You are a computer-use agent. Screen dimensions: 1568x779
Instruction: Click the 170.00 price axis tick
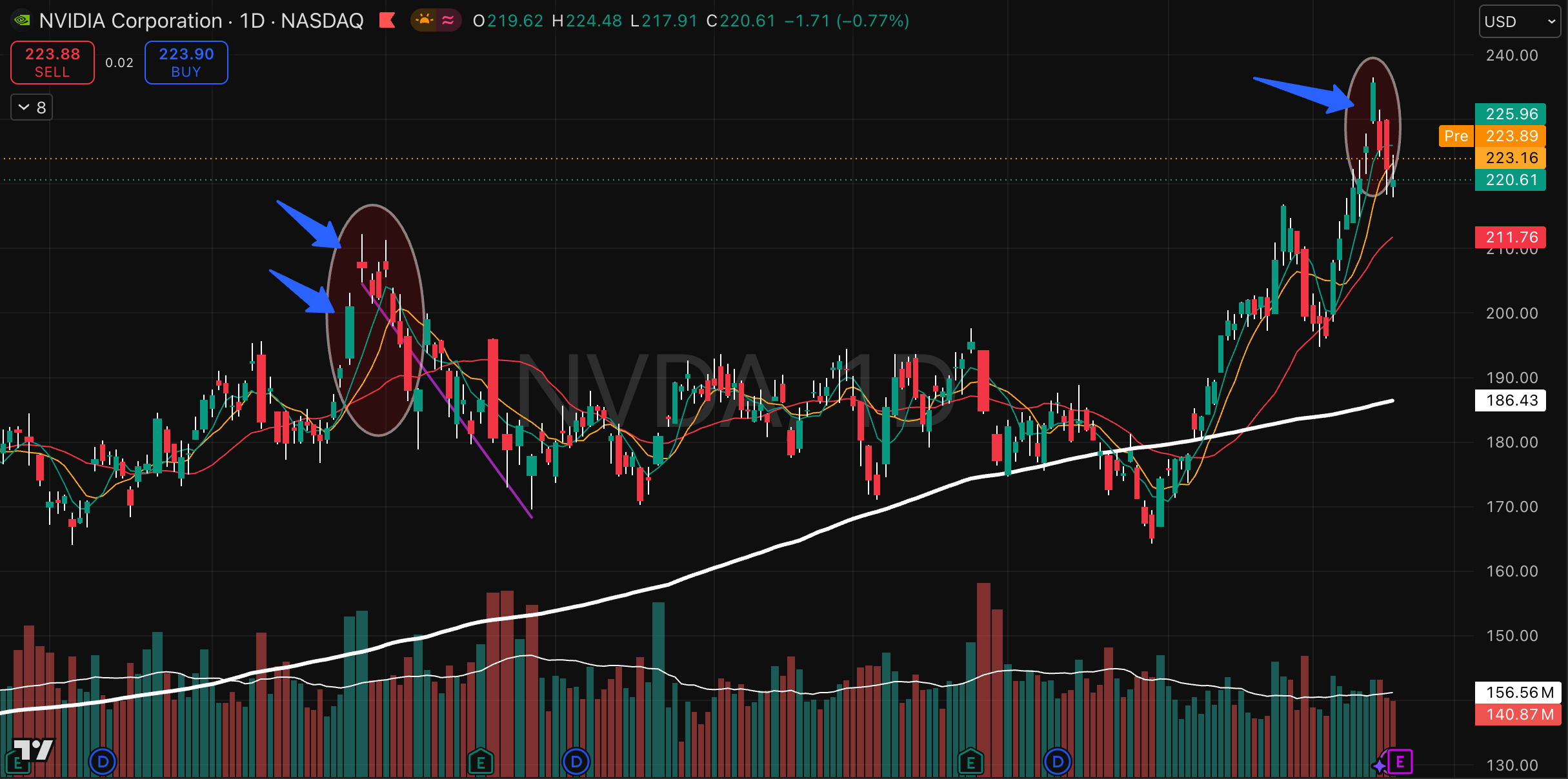[x=1512, y=507]
